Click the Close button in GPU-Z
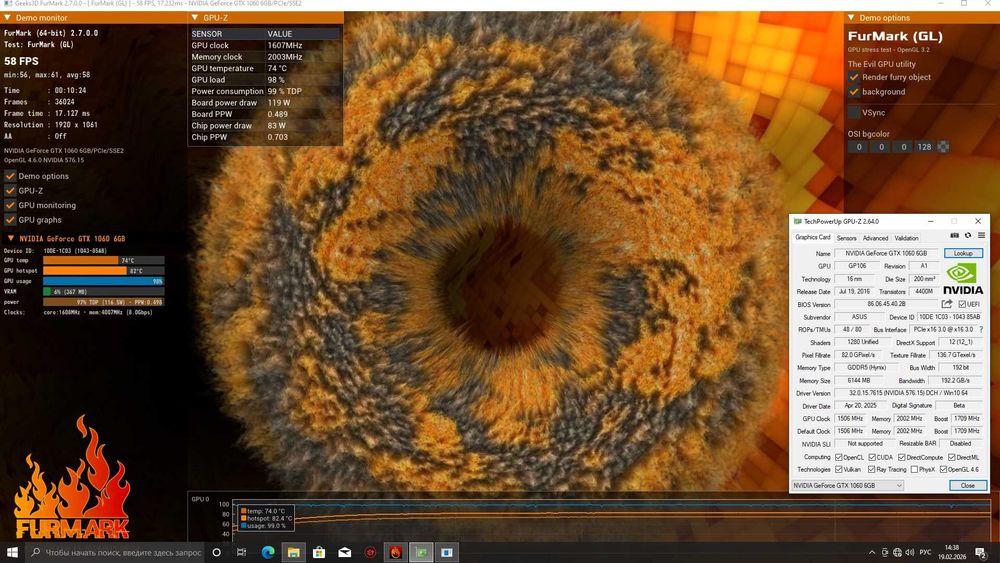Image resolution: width=1000 pixels, height=563 pixels. (x=967, y=486)
